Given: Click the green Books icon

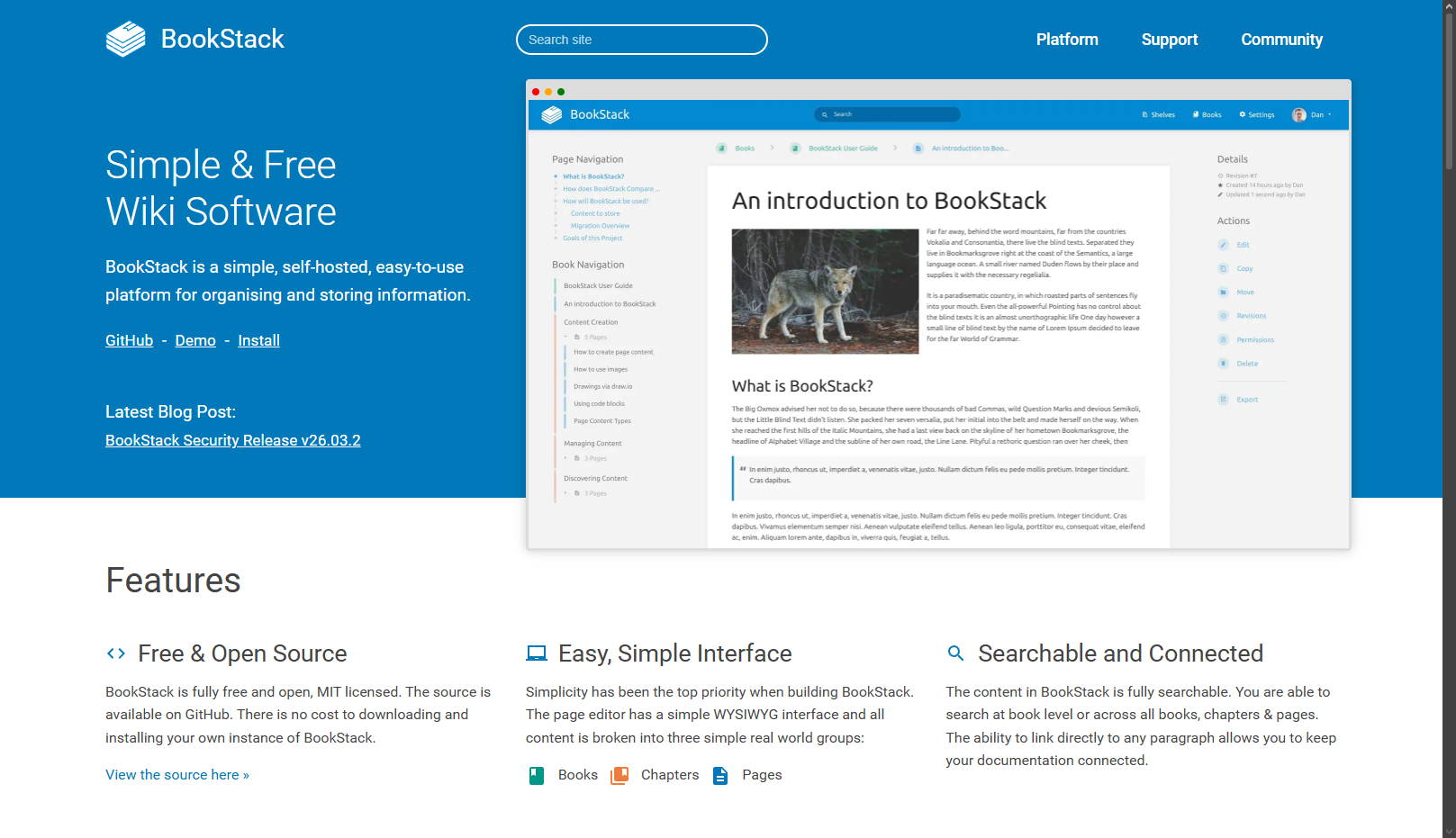Looking at the screenshot, I should click(537, 775).
